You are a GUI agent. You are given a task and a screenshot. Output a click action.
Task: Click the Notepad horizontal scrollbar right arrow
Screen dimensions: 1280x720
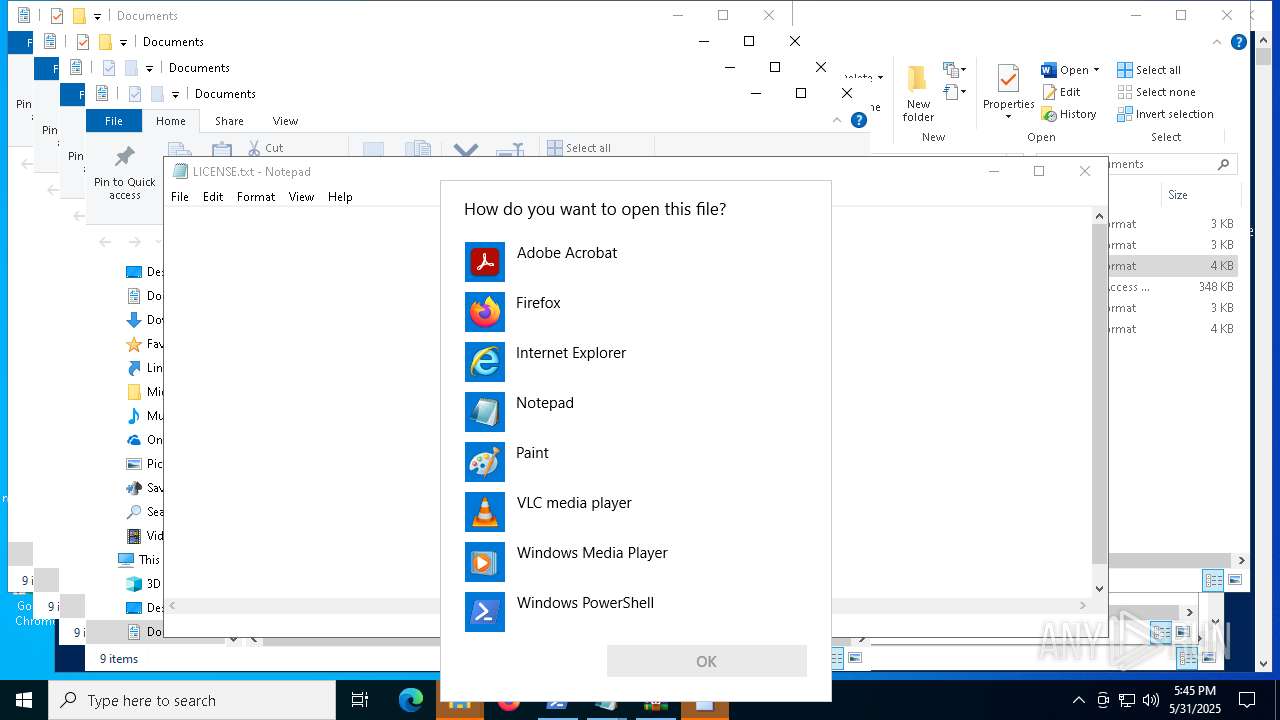coord(1082,605)
